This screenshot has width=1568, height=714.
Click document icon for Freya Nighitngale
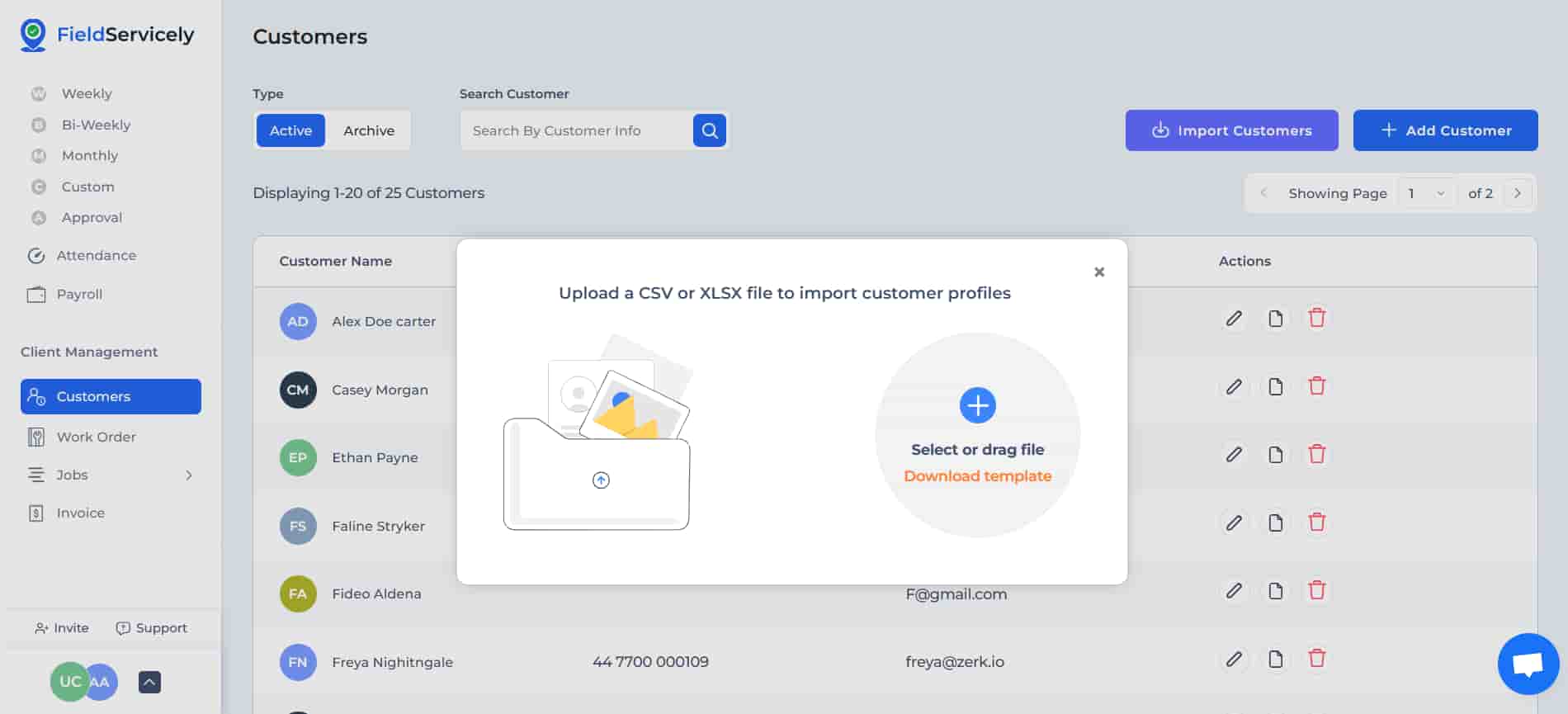1275,660
